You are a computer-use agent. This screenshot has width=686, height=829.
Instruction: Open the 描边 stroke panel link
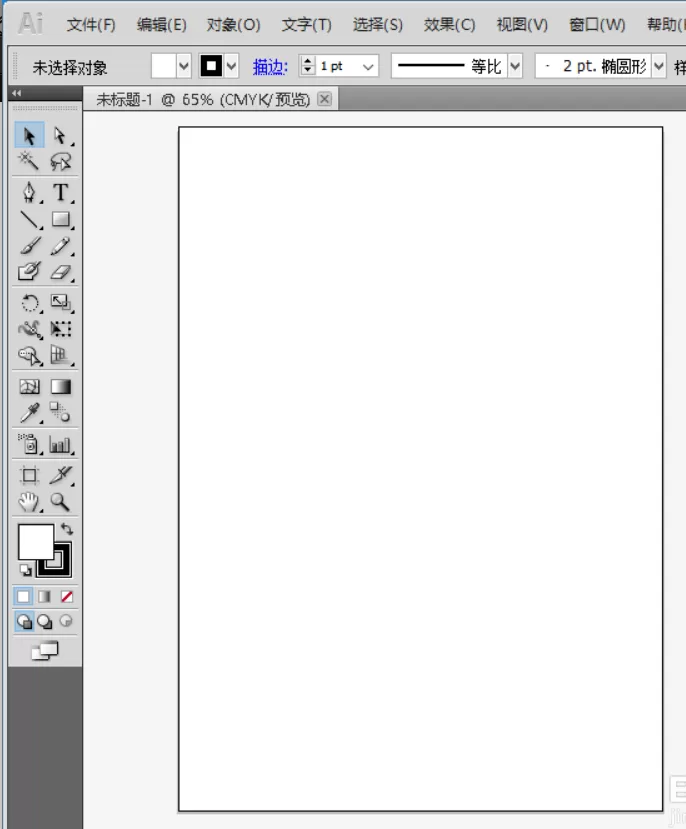coord(270,67)
